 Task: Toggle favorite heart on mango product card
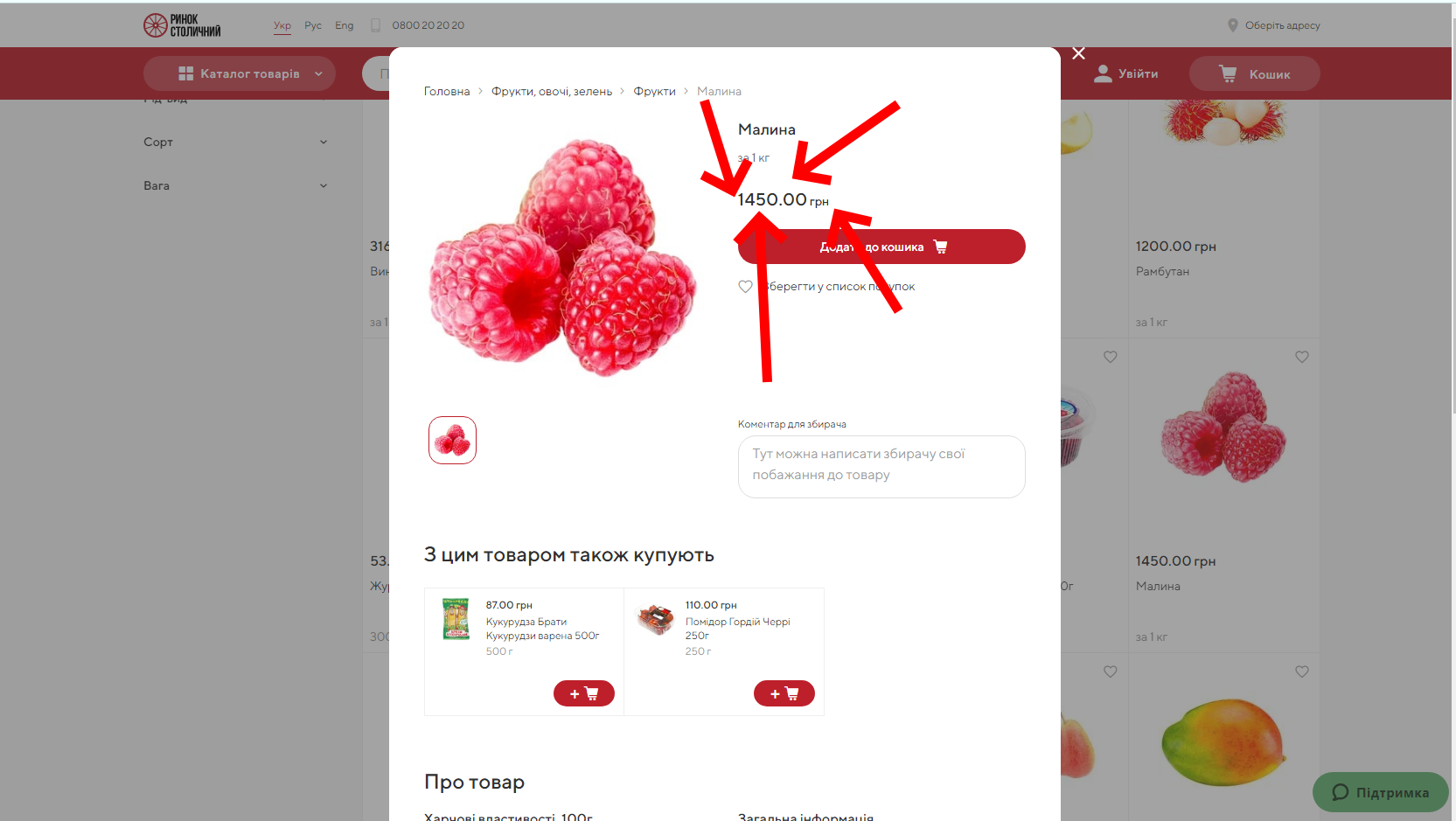(x=1302, y=671)
